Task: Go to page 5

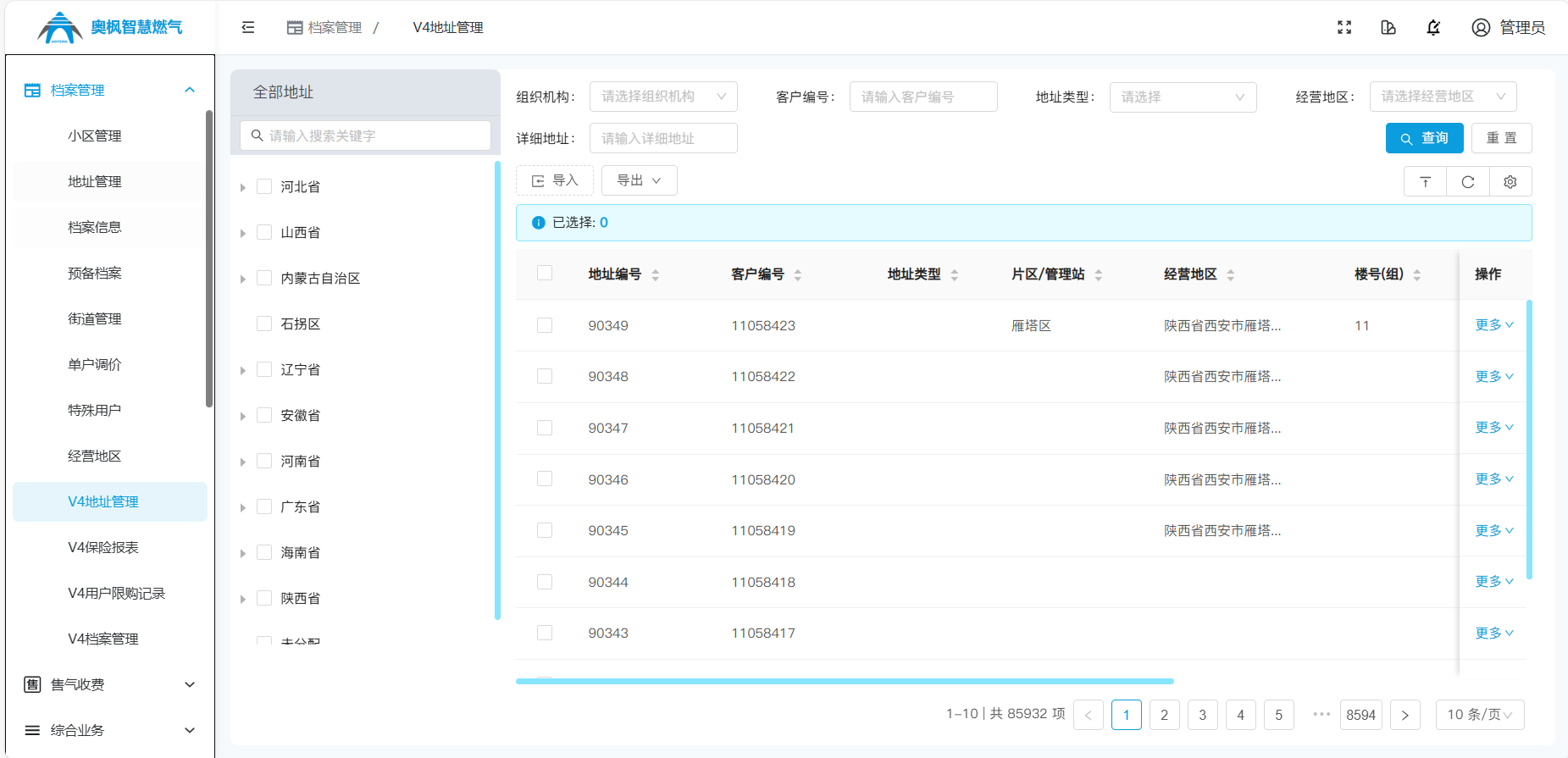Action: tap(1279, 715)
